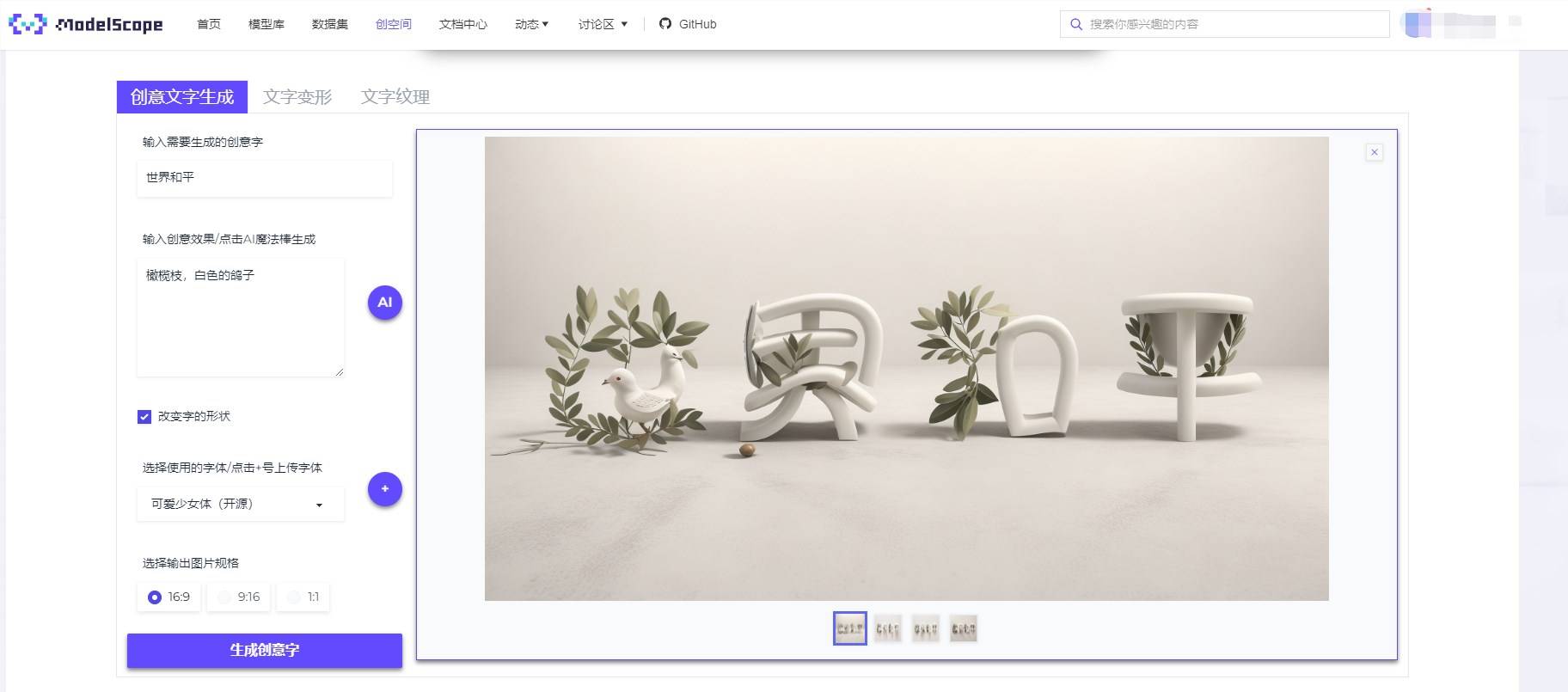Select the second result thumbnail
The width and height of the screenshot is (1568, 692).
pyautogui.click(x=887, y=628)
